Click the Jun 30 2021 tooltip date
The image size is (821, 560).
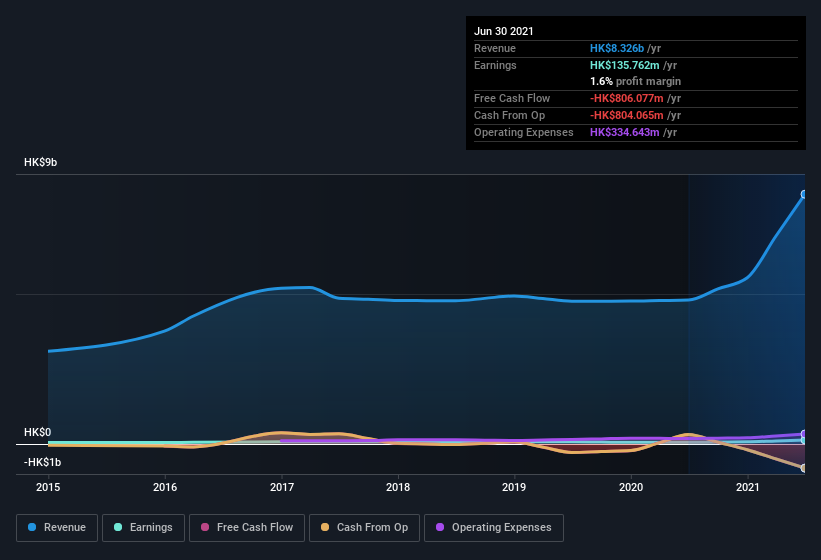(x=504, y=31)
